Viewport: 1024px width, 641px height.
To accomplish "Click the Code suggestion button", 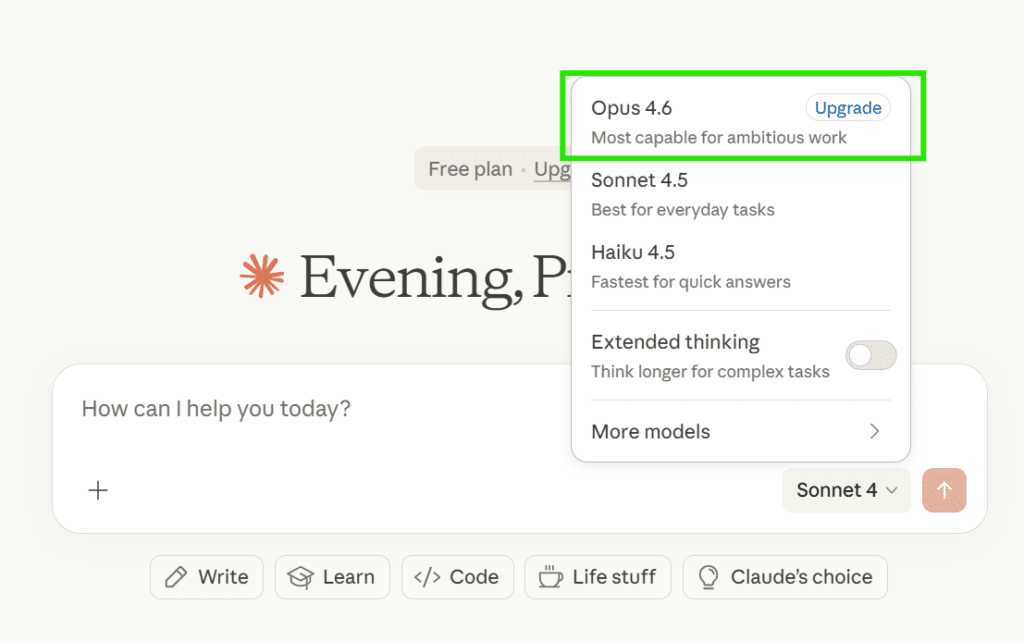I will coord(457,577).
